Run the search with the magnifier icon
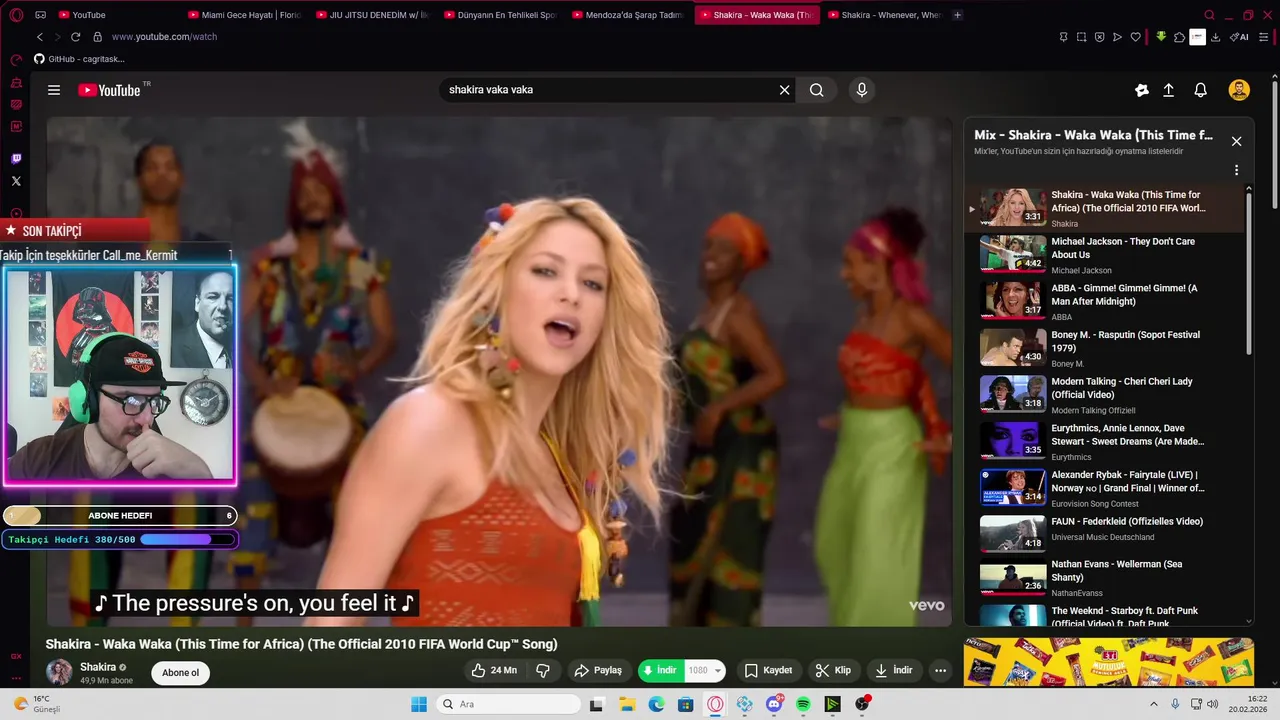The image size is (1280, 720). [x=817, y=90]
